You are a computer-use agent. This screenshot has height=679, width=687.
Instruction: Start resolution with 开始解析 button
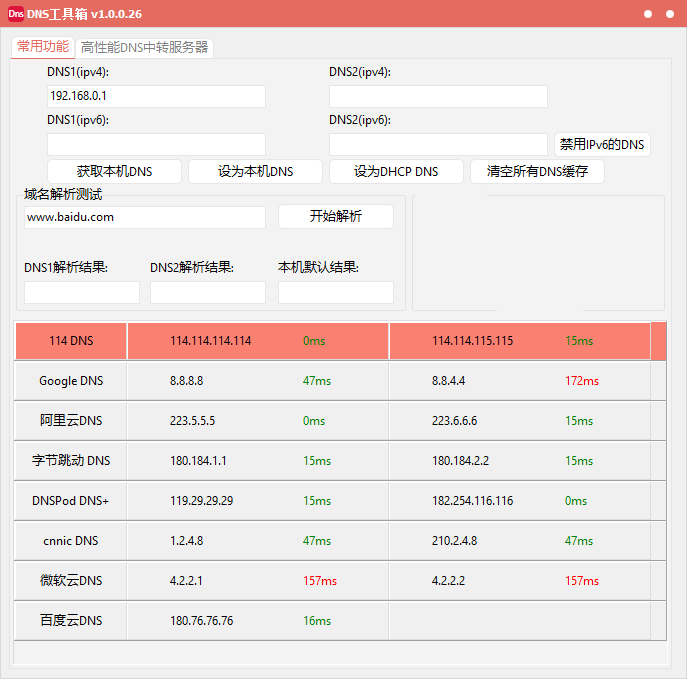coord(336,216)
